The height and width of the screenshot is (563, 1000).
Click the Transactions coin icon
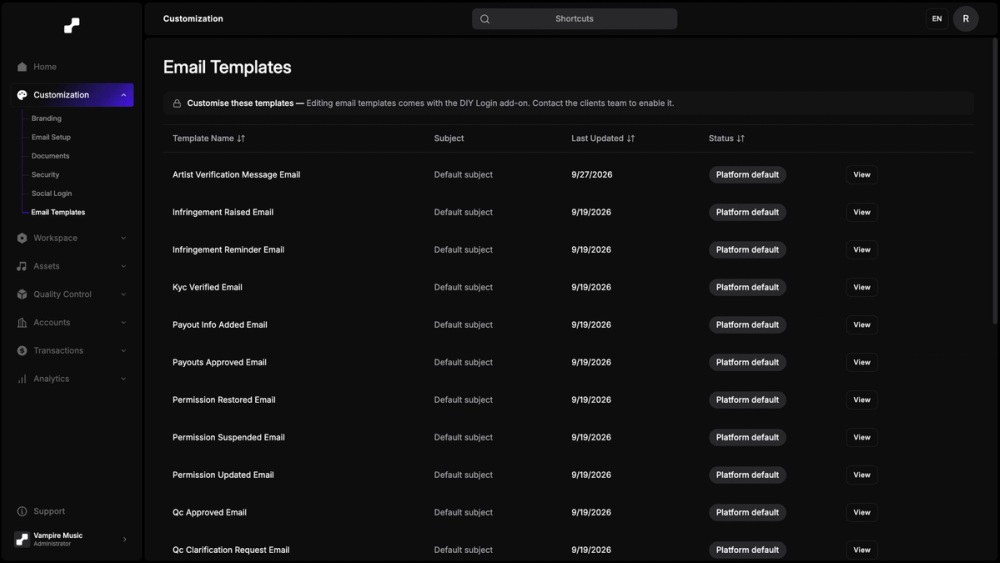click(x=22, y=351)
